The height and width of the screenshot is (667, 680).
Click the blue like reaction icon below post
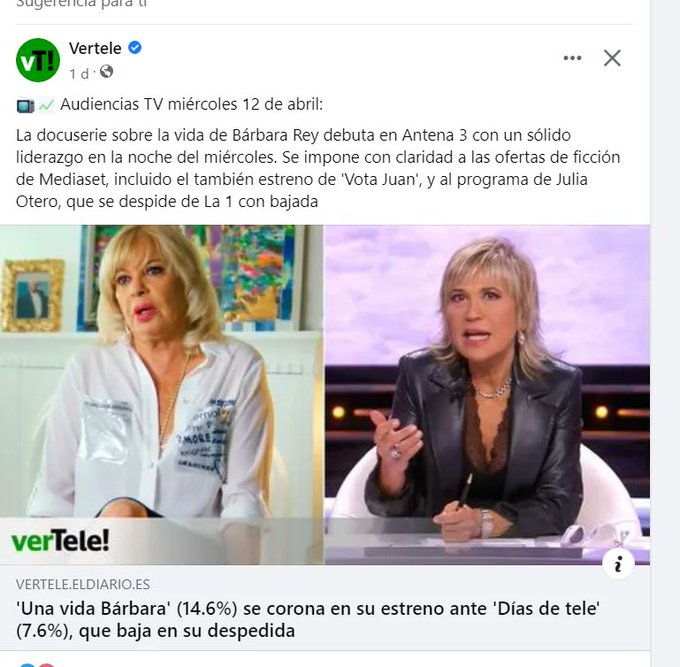(x=27, y=664)
